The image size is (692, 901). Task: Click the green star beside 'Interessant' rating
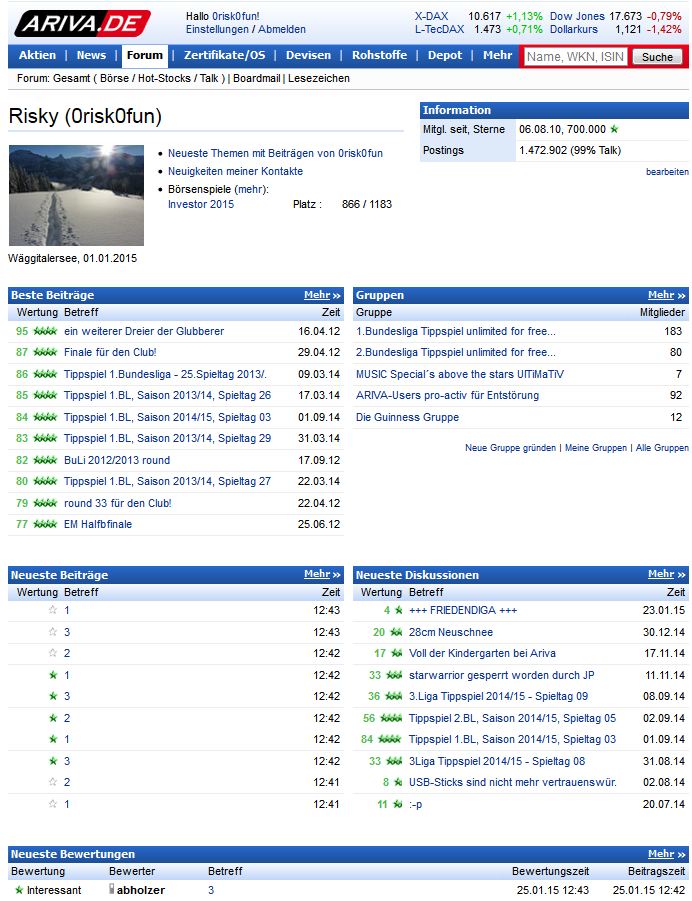18,890
